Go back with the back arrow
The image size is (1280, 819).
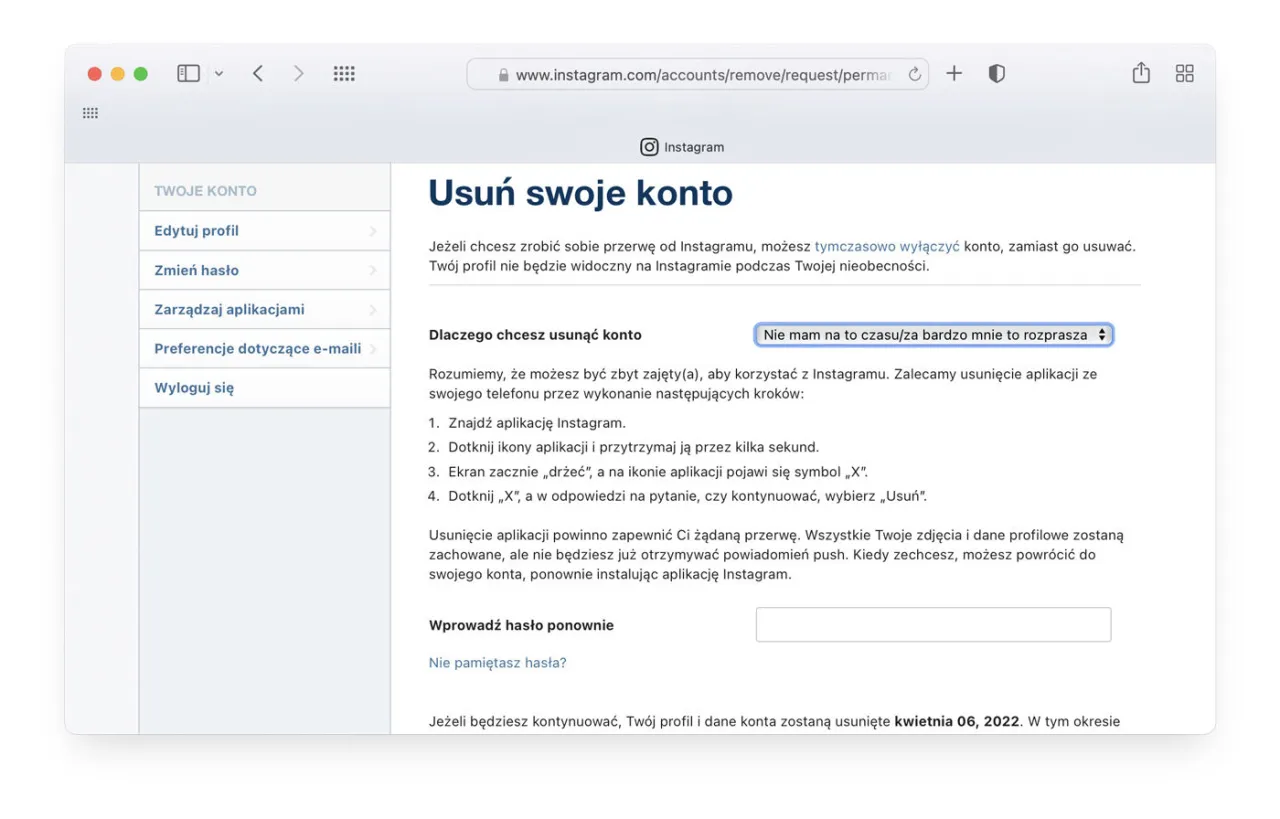pos(258,74)
